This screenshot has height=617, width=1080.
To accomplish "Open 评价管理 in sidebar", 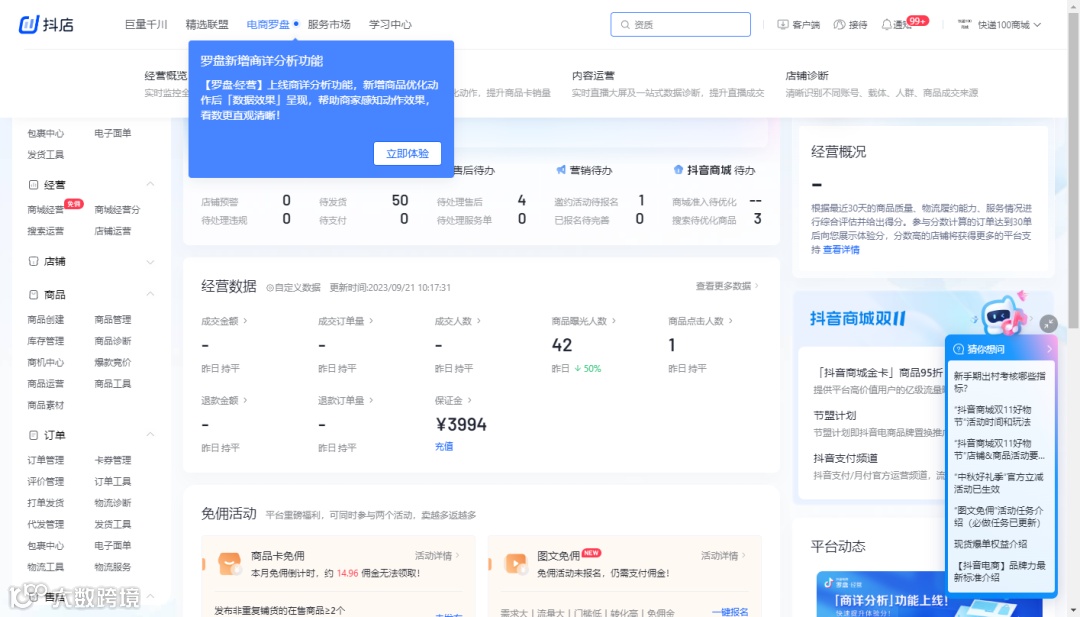I will point(45,481).
